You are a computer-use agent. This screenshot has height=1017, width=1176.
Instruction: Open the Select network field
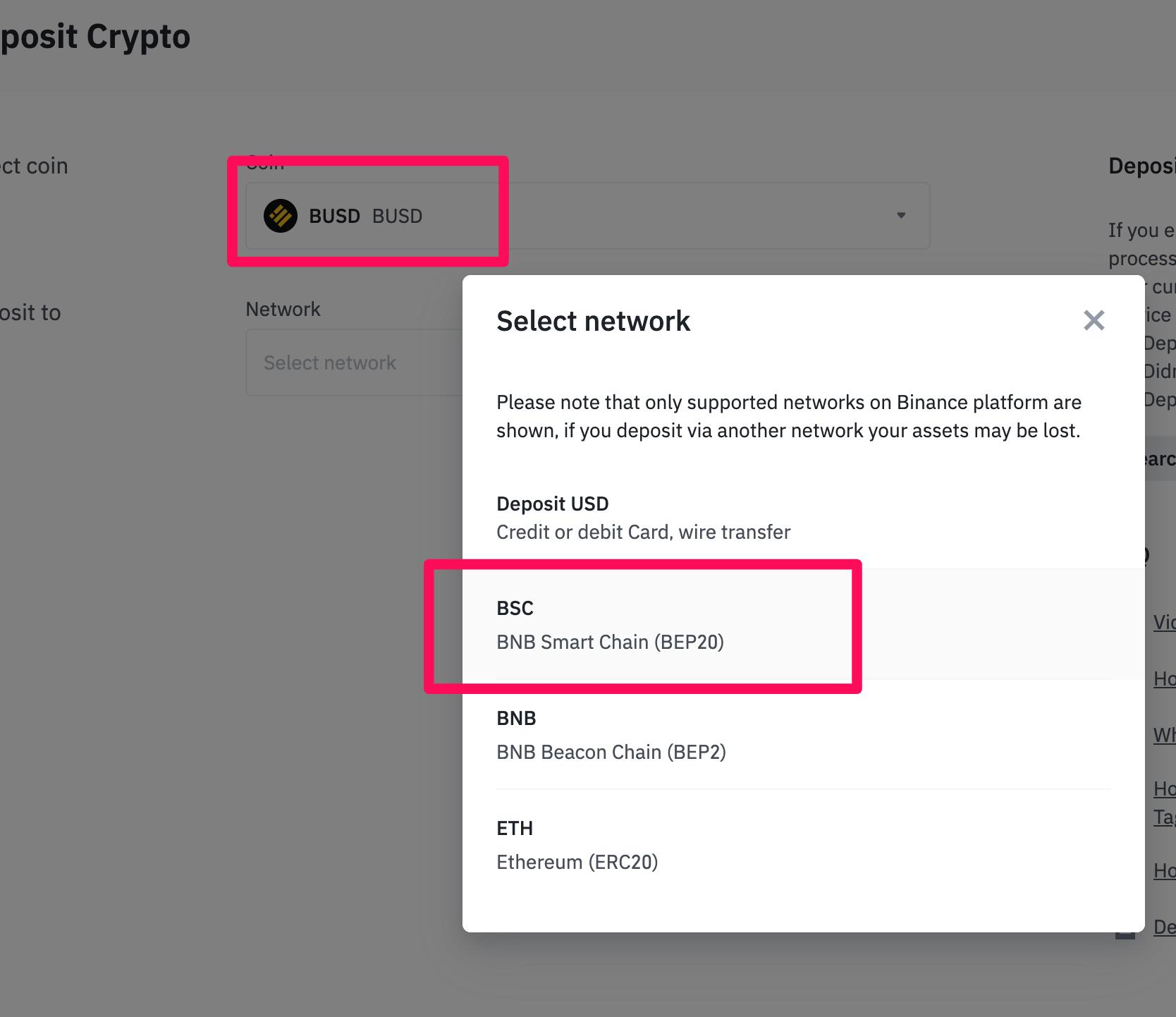354,363
